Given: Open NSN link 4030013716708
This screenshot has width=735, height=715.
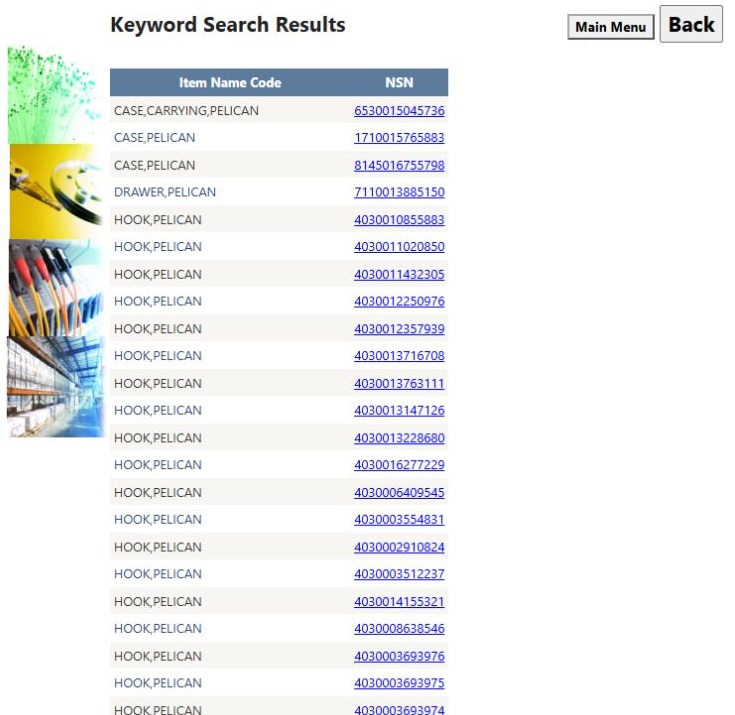Looking at the screenshot, I should coord(399,356).
